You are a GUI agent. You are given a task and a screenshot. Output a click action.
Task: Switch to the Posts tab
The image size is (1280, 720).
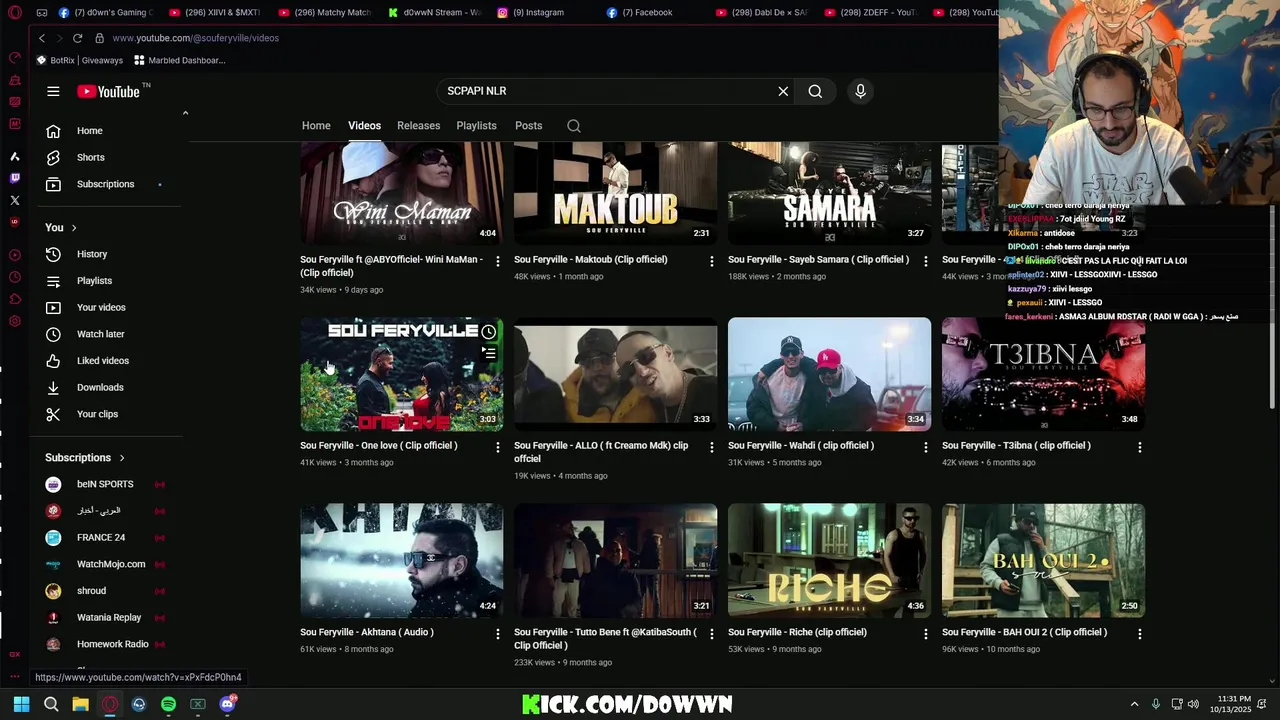[x=528, y=126]
